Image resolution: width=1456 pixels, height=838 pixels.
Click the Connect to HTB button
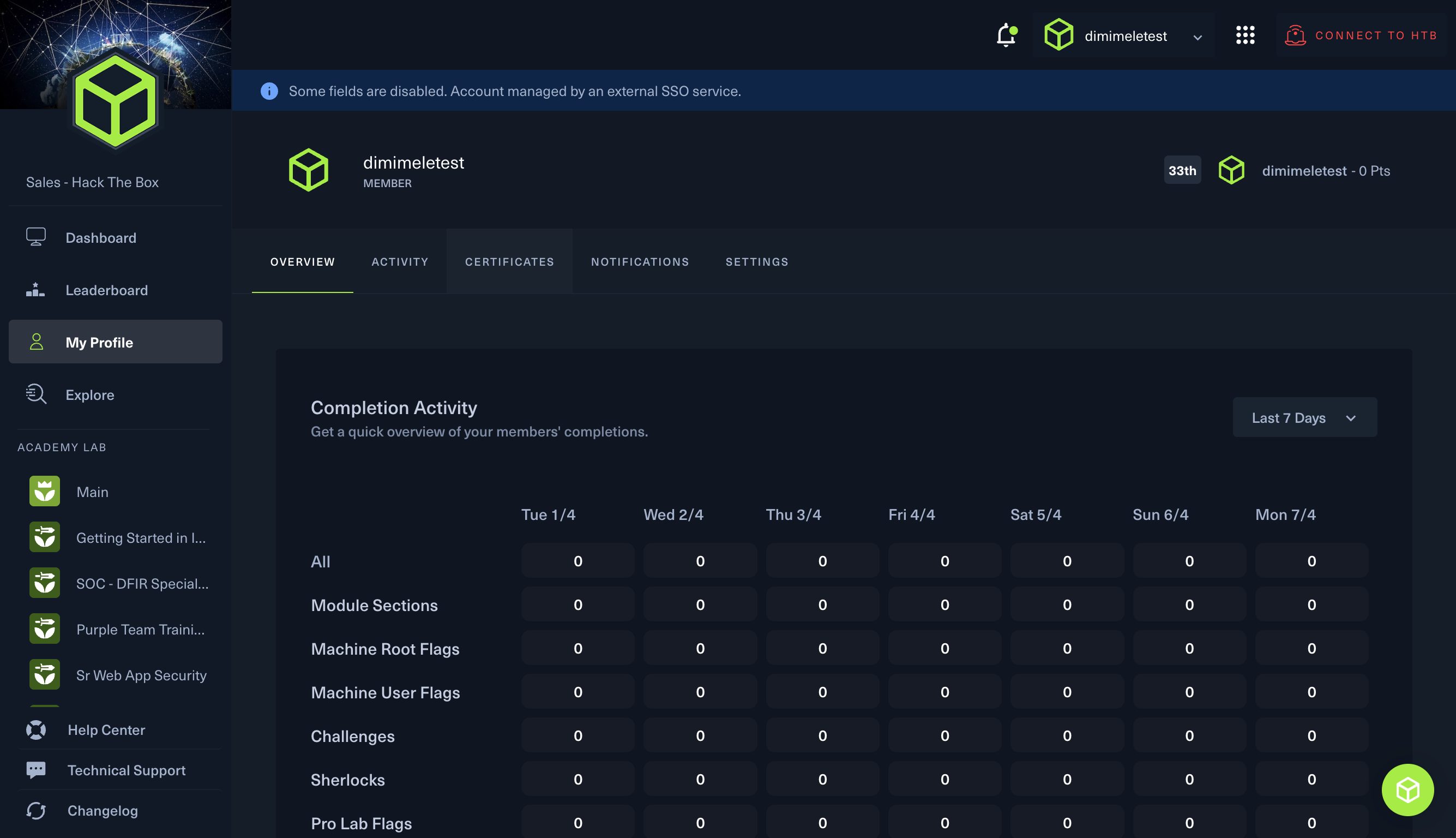pos(1361,35)
